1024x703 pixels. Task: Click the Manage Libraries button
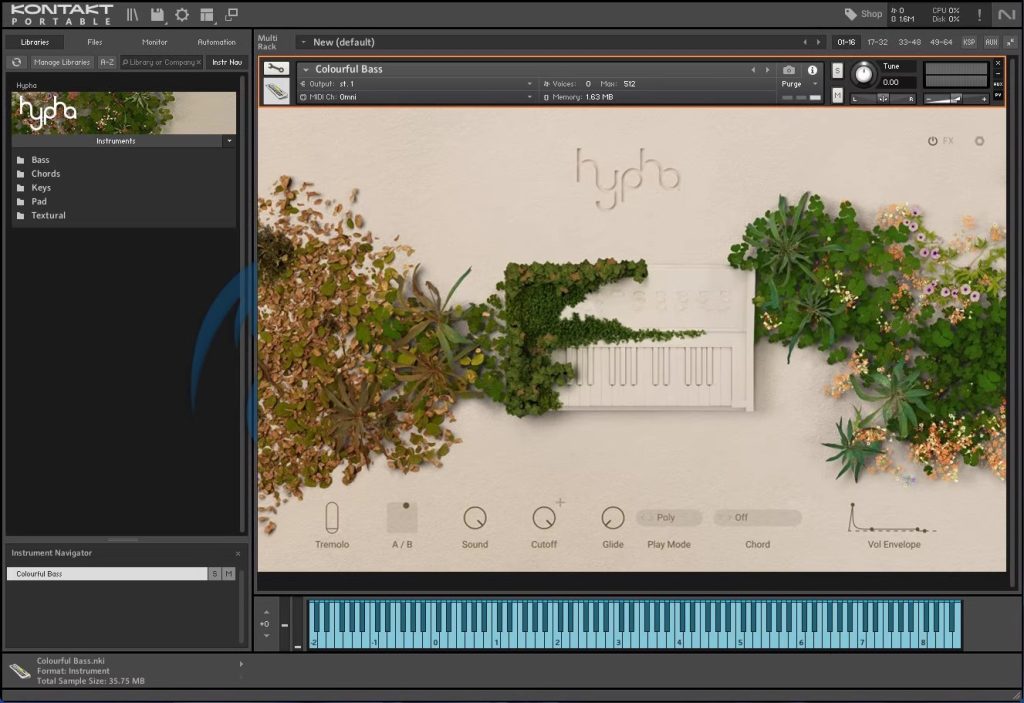point(62,62)
